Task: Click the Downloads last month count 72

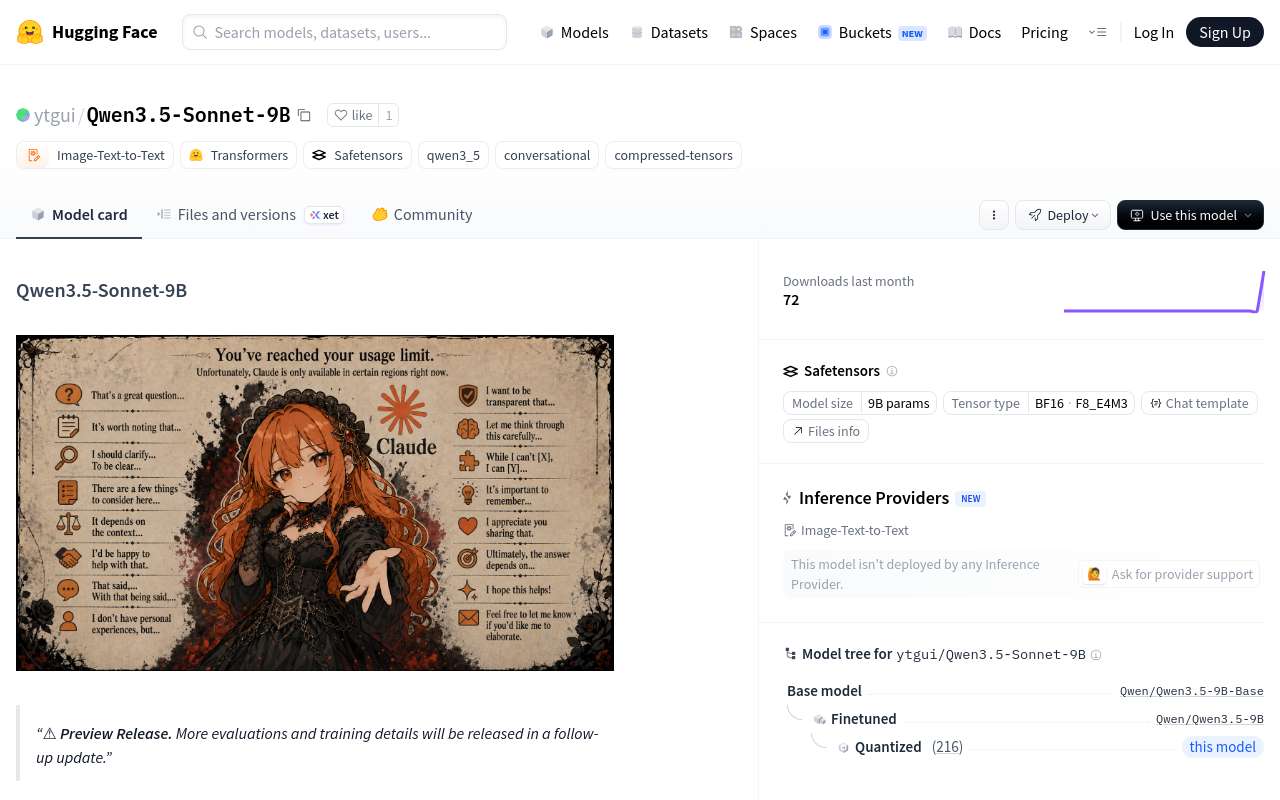Action: [791, 300]
